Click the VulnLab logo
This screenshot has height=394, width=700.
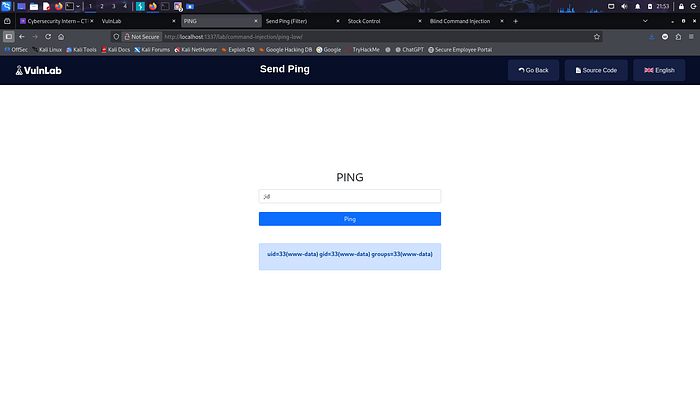[x=38, y=70]
